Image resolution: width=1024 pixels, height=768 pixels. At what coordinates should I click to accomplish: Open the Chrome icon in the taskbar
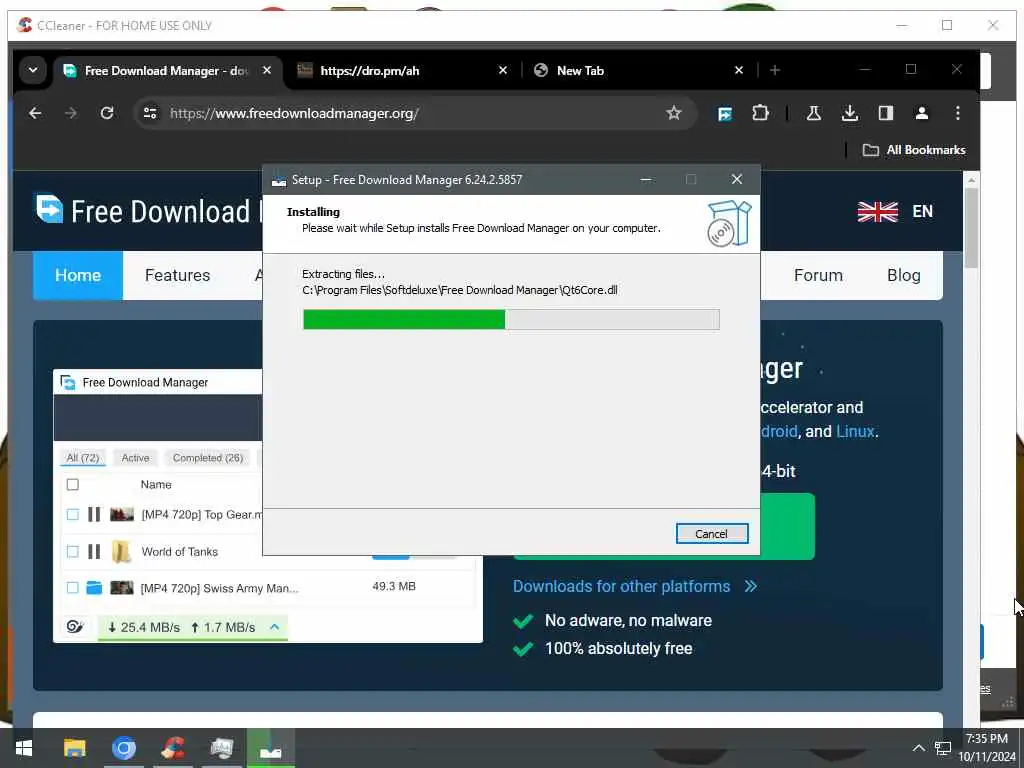pyautogui.click(x=123, y=748)
